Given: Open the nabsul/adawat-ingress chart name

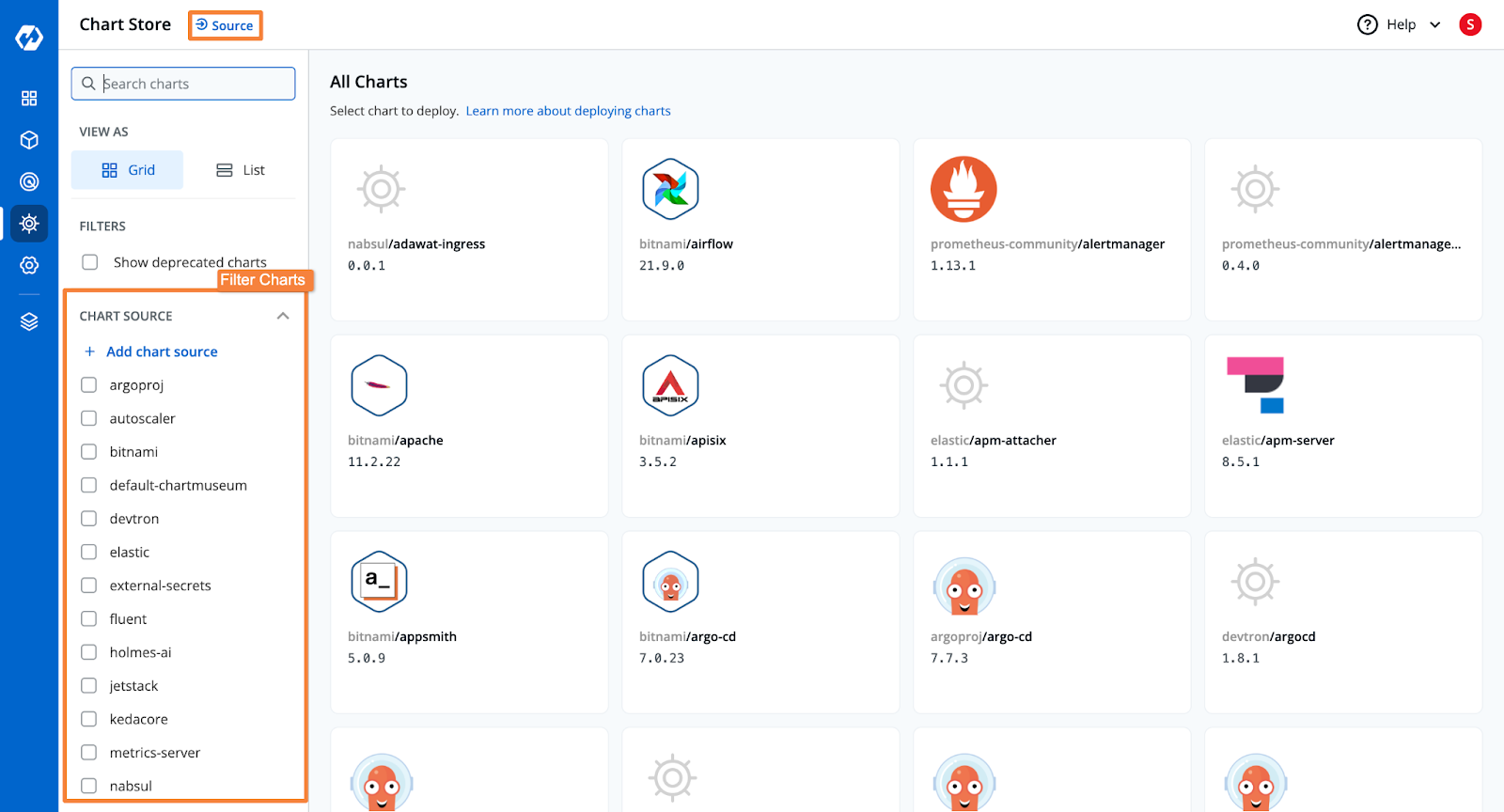Looking at the screenshot, I should [x=416, y=244].
